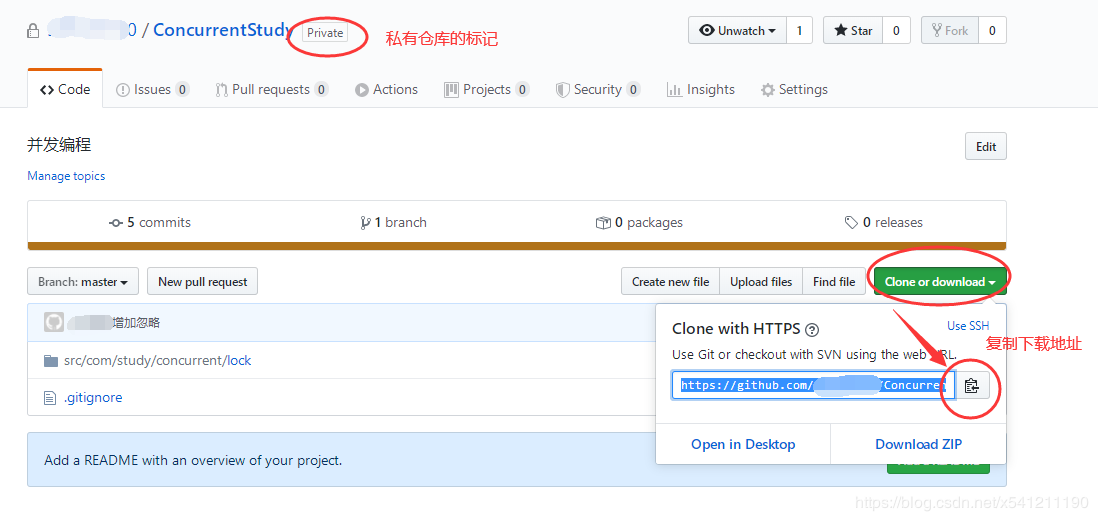Switch to Use SSH link

coord(968,326)
